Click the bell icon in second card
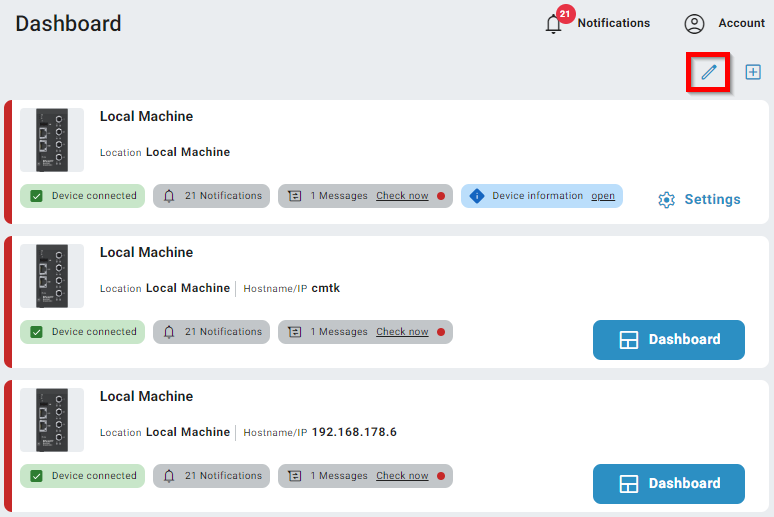Image resolution: width=774 pixels, height=517 pixels. (x=169, y=332)
